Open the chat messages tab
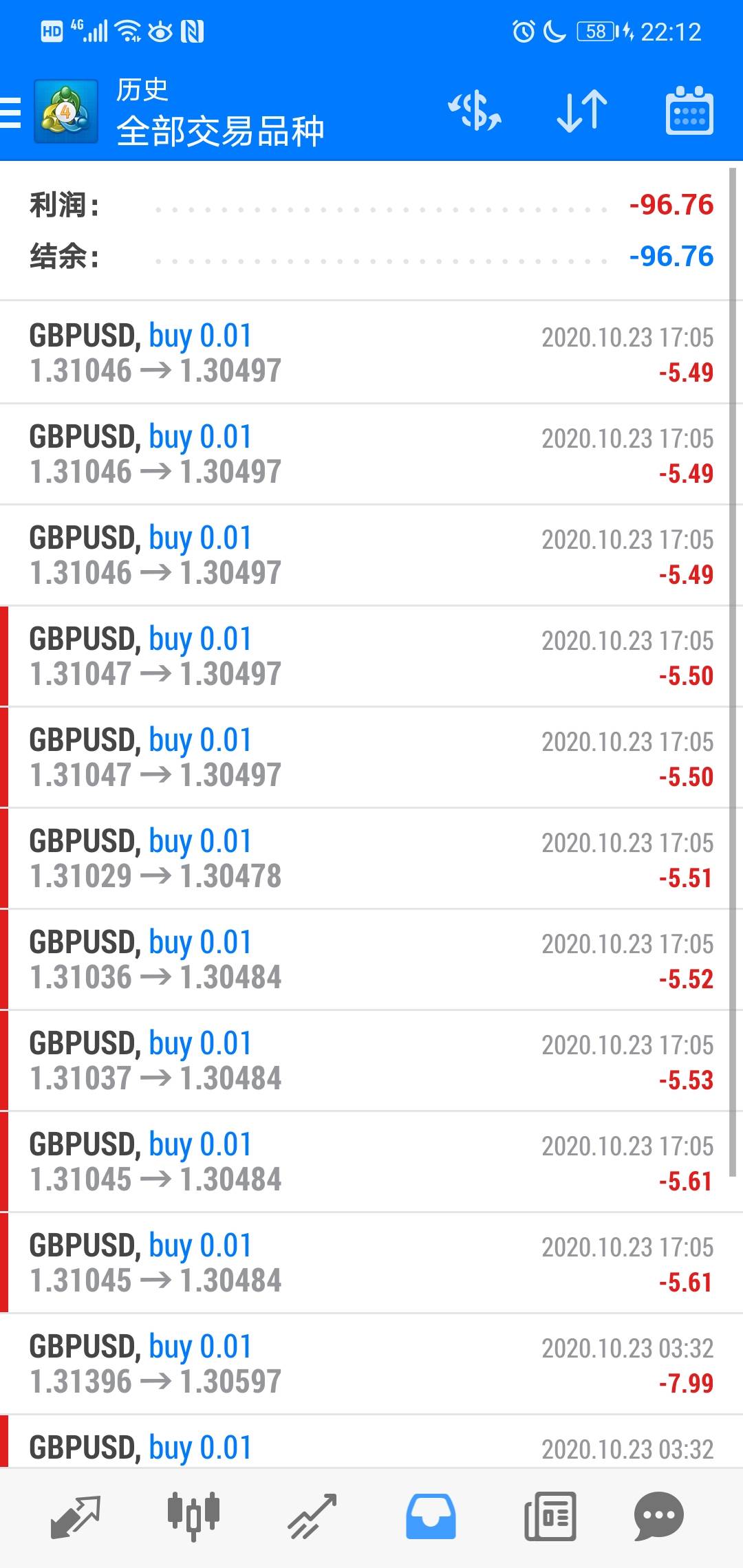 tap(658, 1516)
